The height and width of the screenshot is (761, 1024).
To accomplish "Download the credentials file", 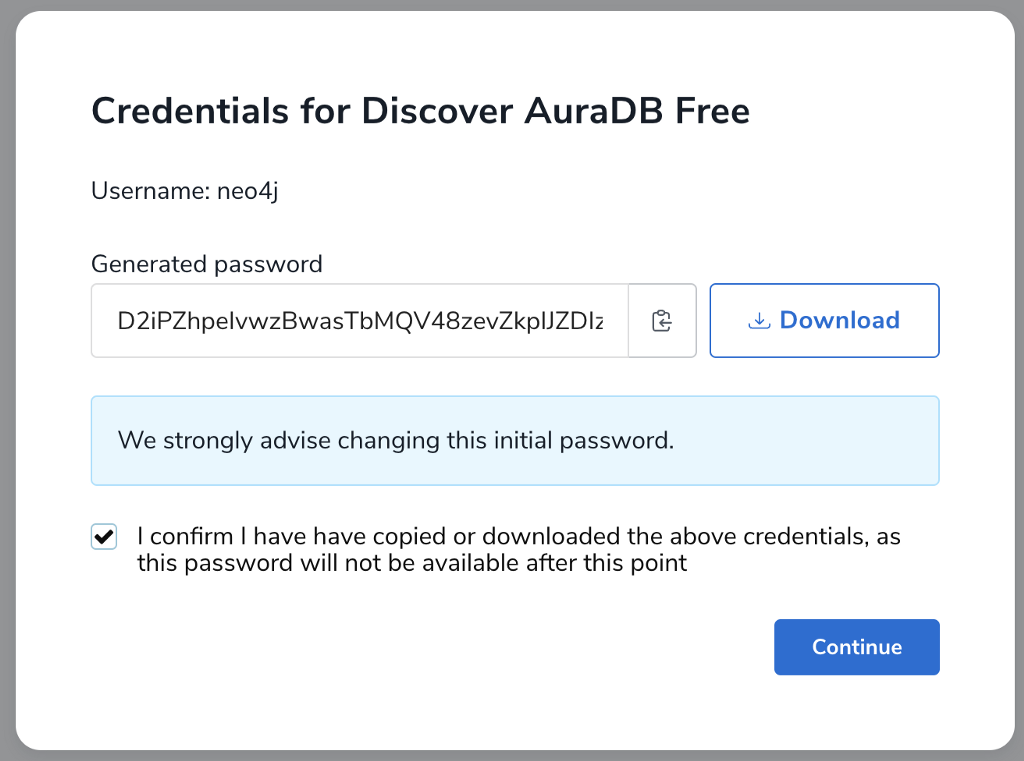I will (x=825, y=321).
